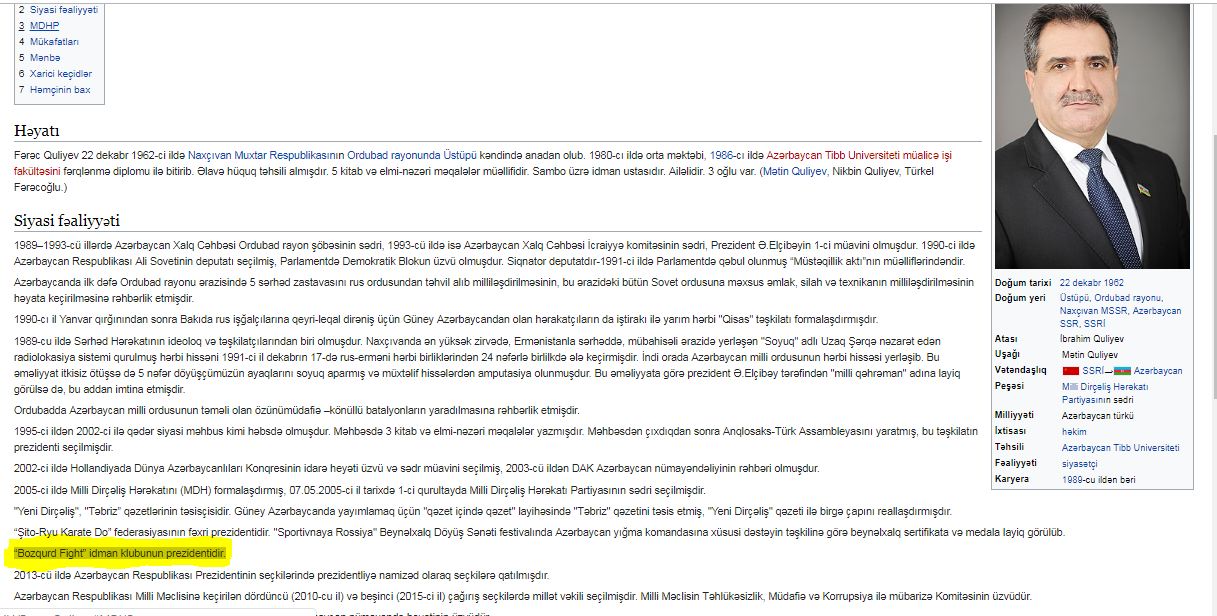Click the Siyasi fəaliyyəti section heading

pos(67,221)
